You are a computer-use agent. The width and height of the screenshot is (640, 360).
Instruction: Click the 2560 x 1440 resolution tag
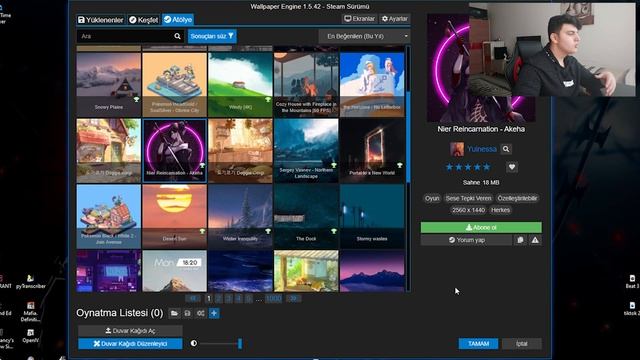[x=468, y=210]
